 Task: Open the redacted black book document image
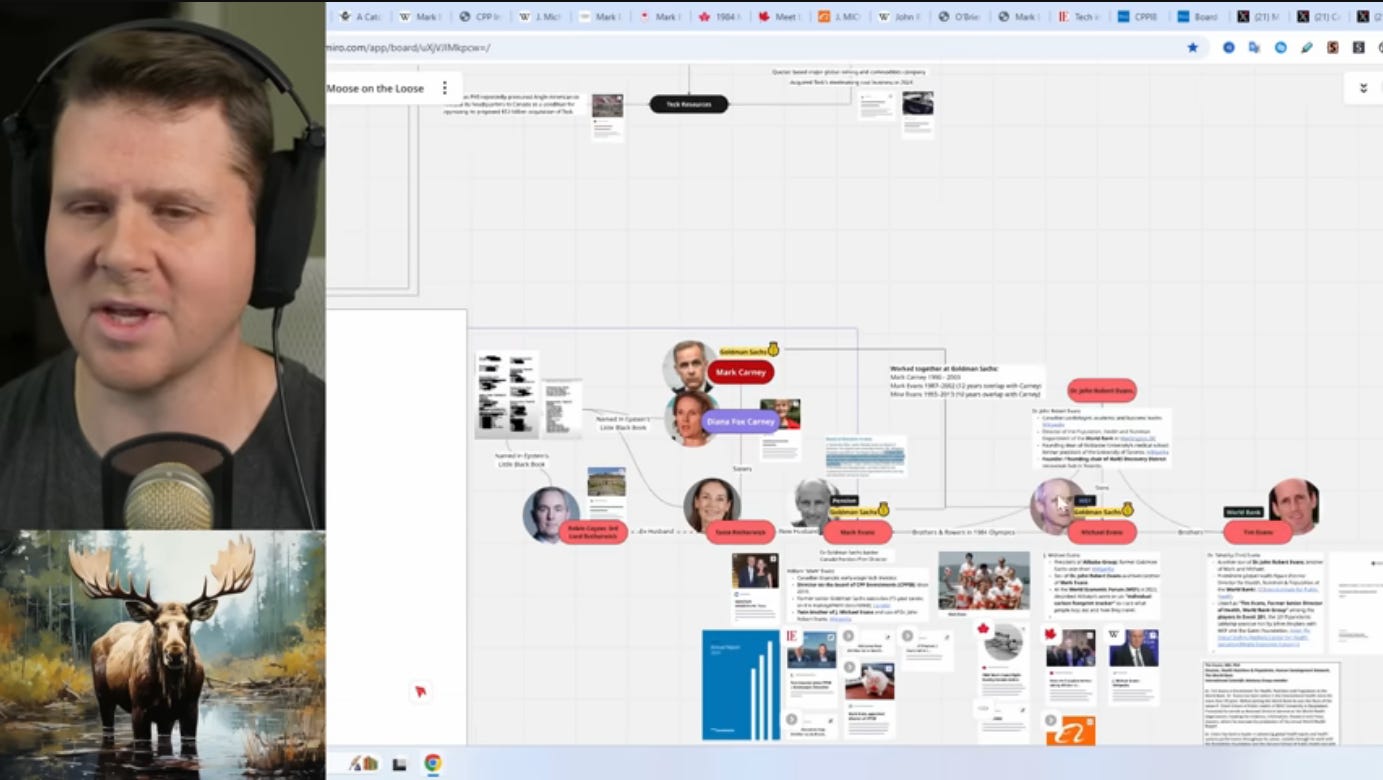click(507, 395)
